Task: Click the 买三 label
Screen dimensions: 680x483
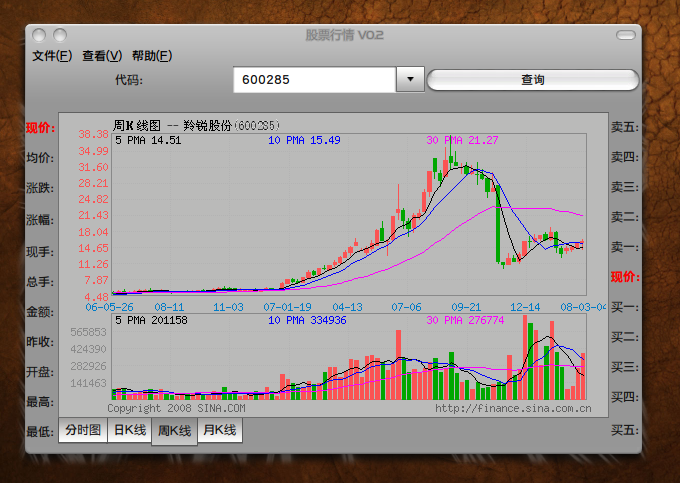Action: pos(625,367)
